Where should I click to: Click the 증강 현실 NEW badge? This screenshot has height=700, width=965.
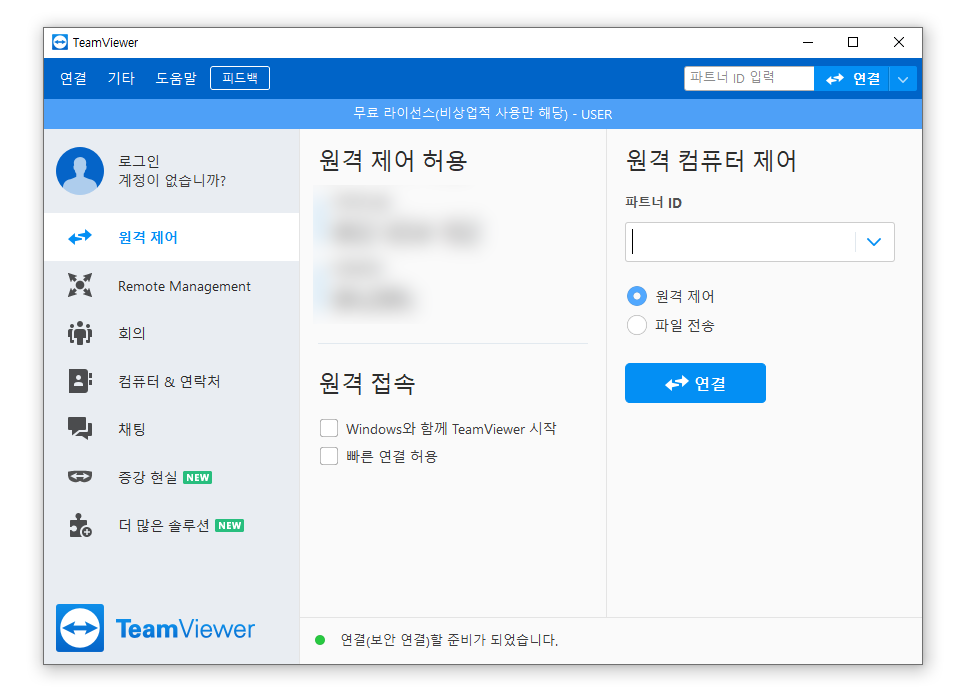click(198, 477)
